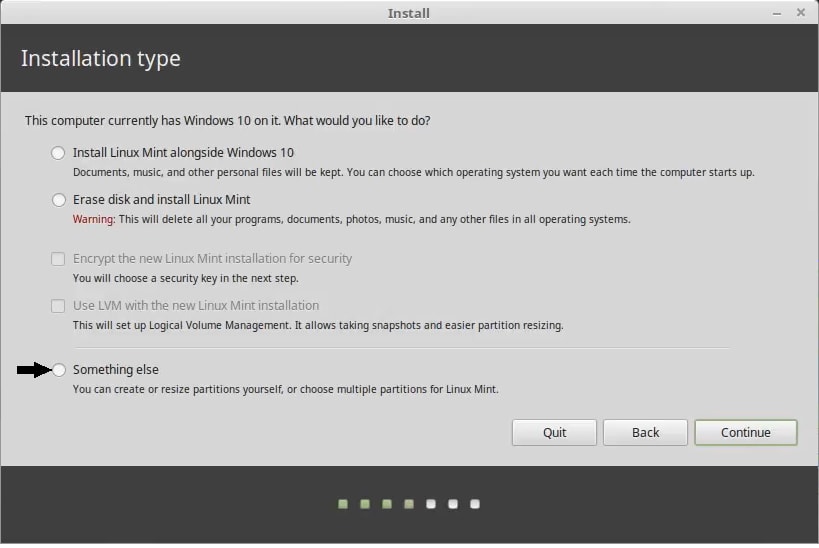
Task: Go Back to previous installer step
Action: point(646,433)
